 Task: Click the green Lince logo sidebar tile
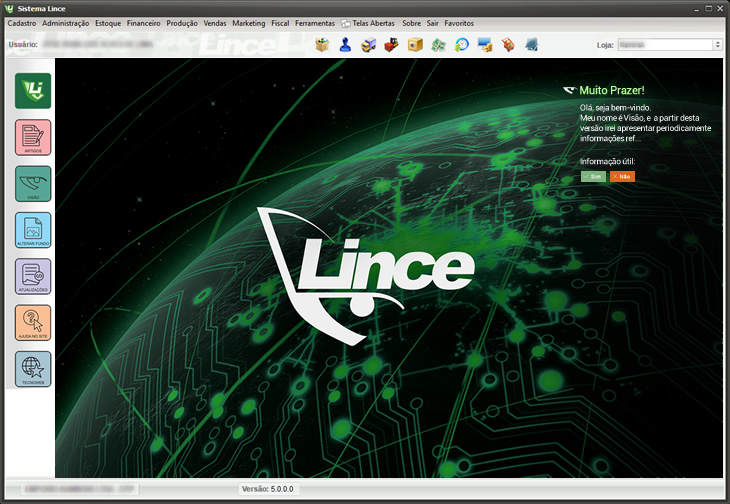pyautogui.click(x=33, y=91)
